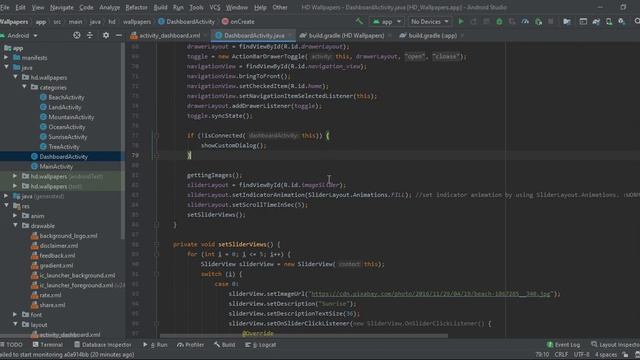The height and width of the screenshot is (360, 640).
Task: Click the UTF-8 encoding in status bar
Action: pyautogui.click(x=581, y=354)
